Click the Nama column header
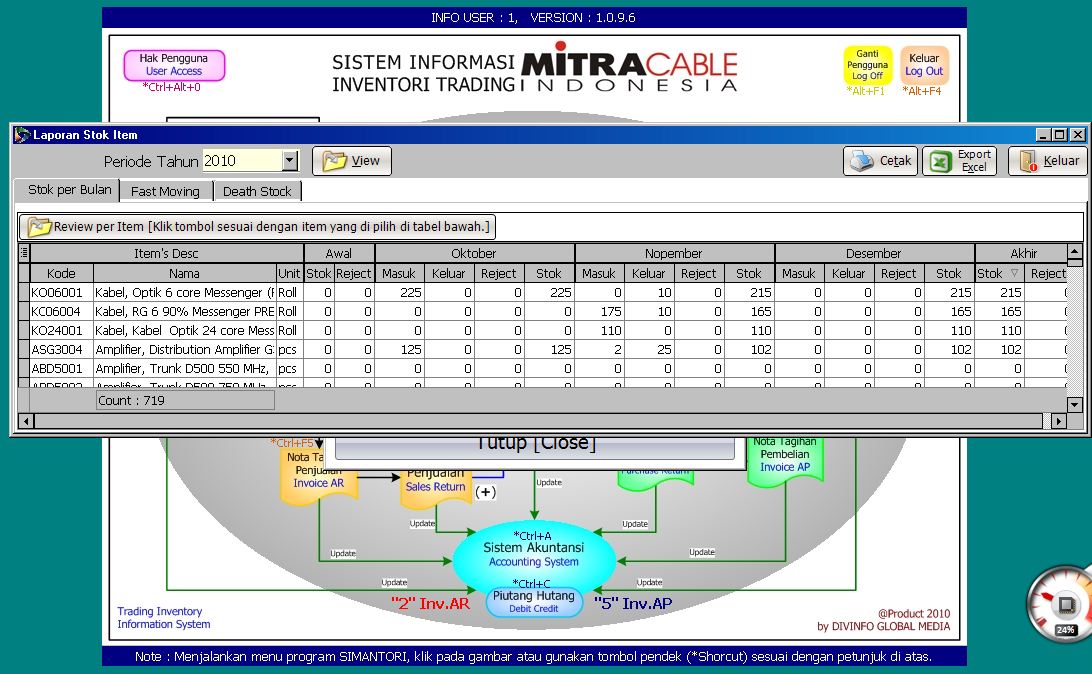Screen dimensions: 1092x674 [185, 274]
